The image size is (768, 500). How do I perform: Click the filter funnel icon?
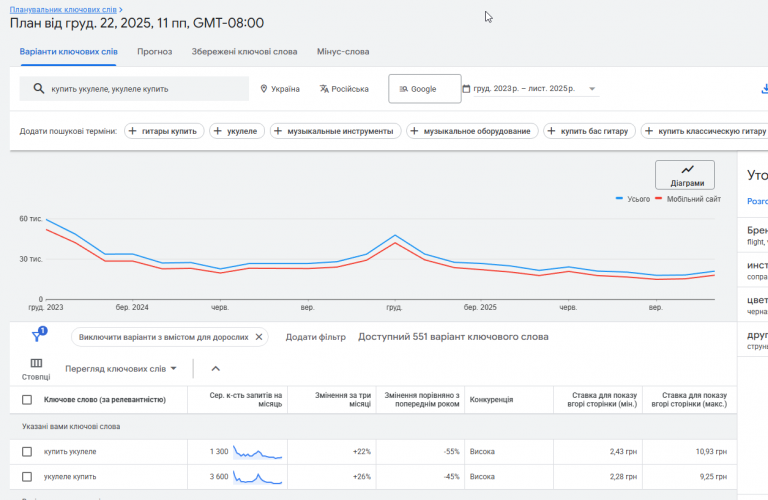[37, 337]
